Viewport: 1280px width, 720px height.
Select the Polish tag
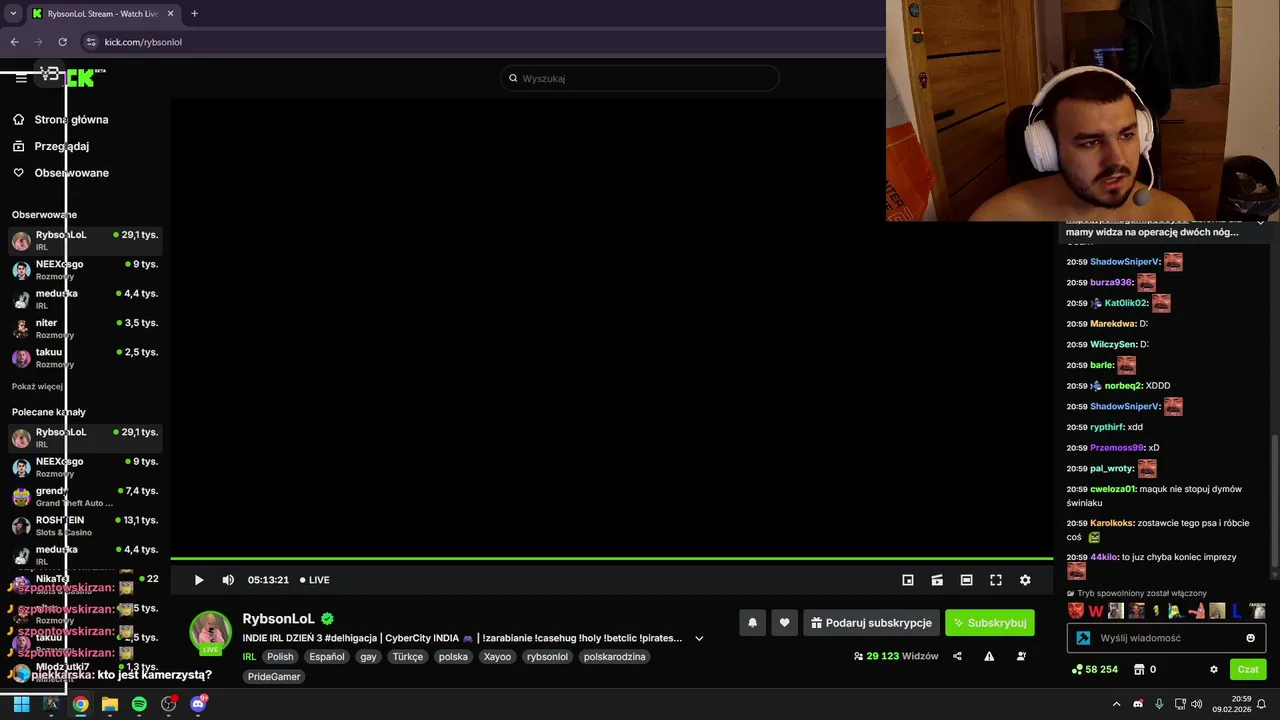point(280,657)
